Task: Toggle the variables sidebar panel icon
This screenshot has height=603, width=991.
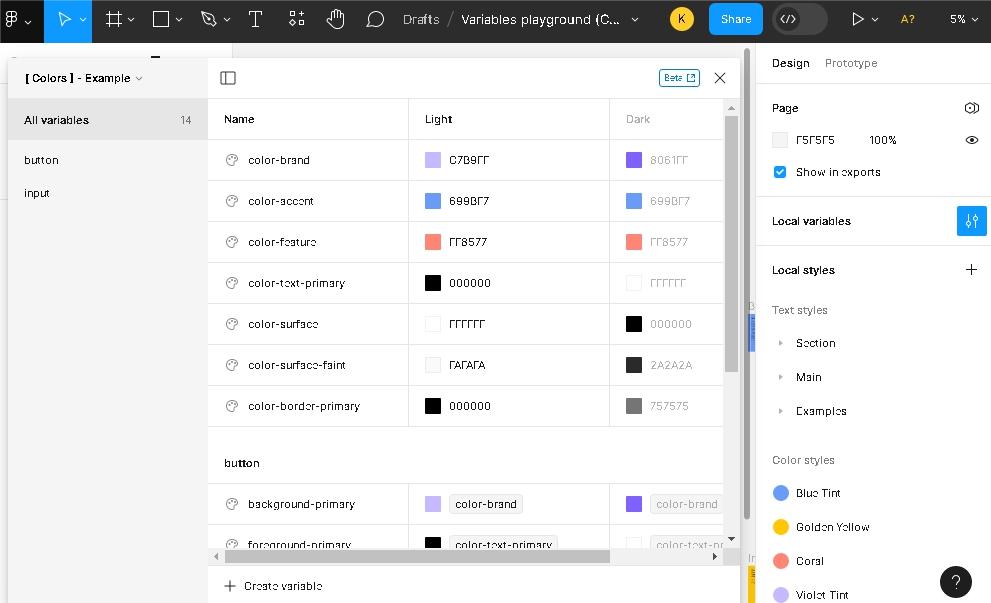Action: (228, 78)
